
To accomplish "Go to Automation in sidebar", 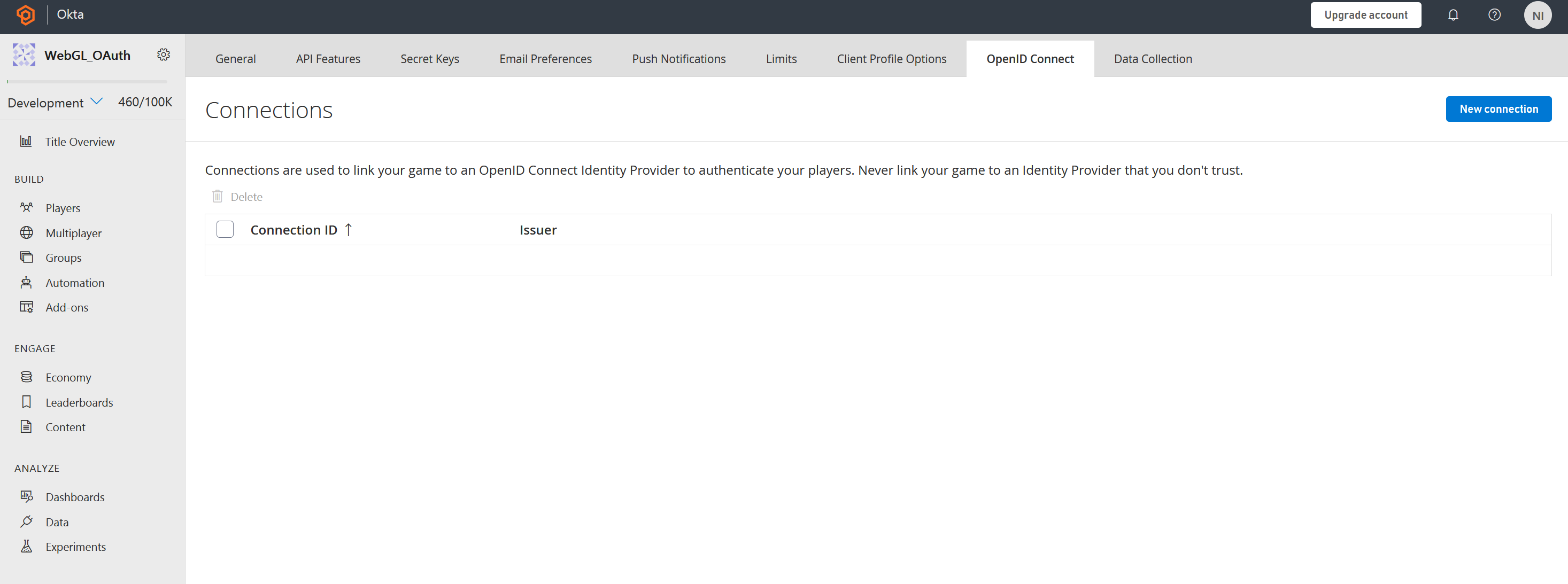I will [75, 283].
